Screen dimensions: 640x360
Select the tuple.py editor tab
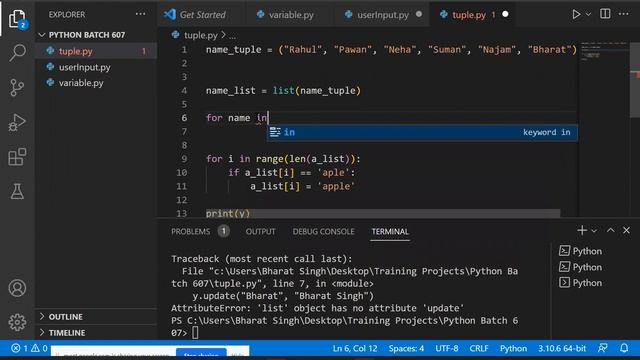tap(469, 15)
